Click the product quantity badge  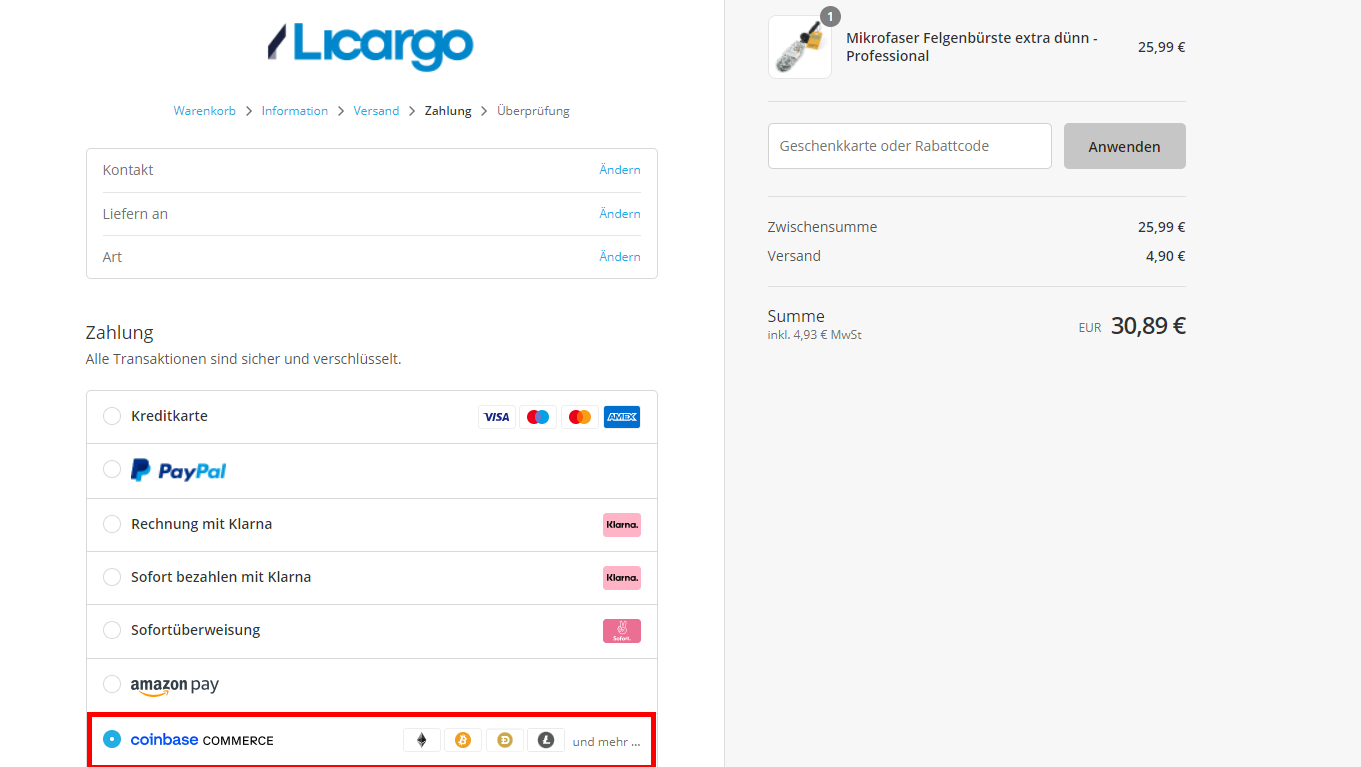831,16
